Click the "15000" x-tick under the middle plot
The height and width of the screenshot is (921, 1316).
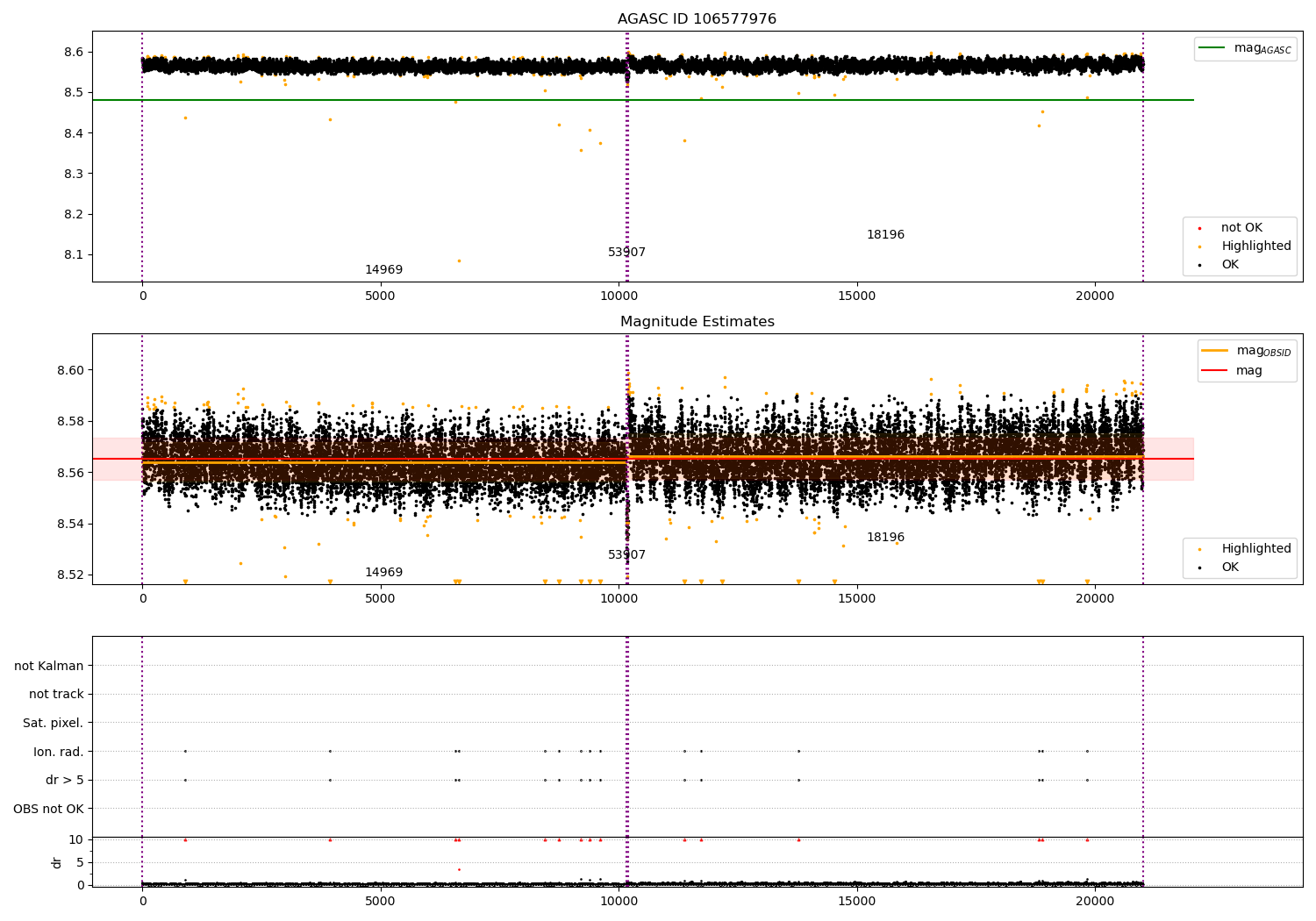click(857, 599)
